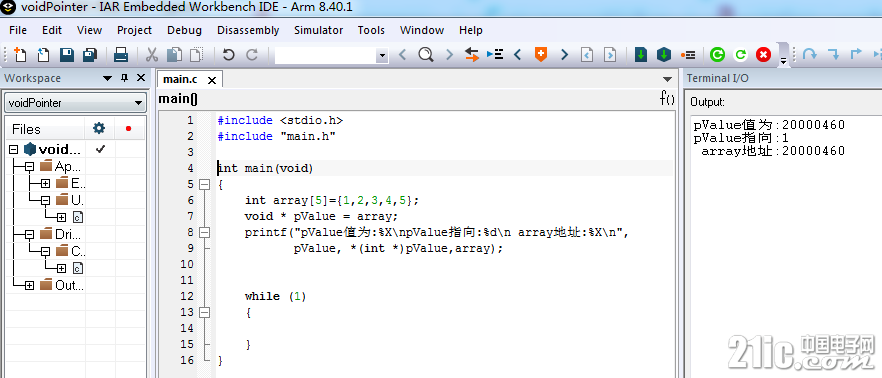Click the Toggle Breakpoint toolbar icon

coord(687,55)
